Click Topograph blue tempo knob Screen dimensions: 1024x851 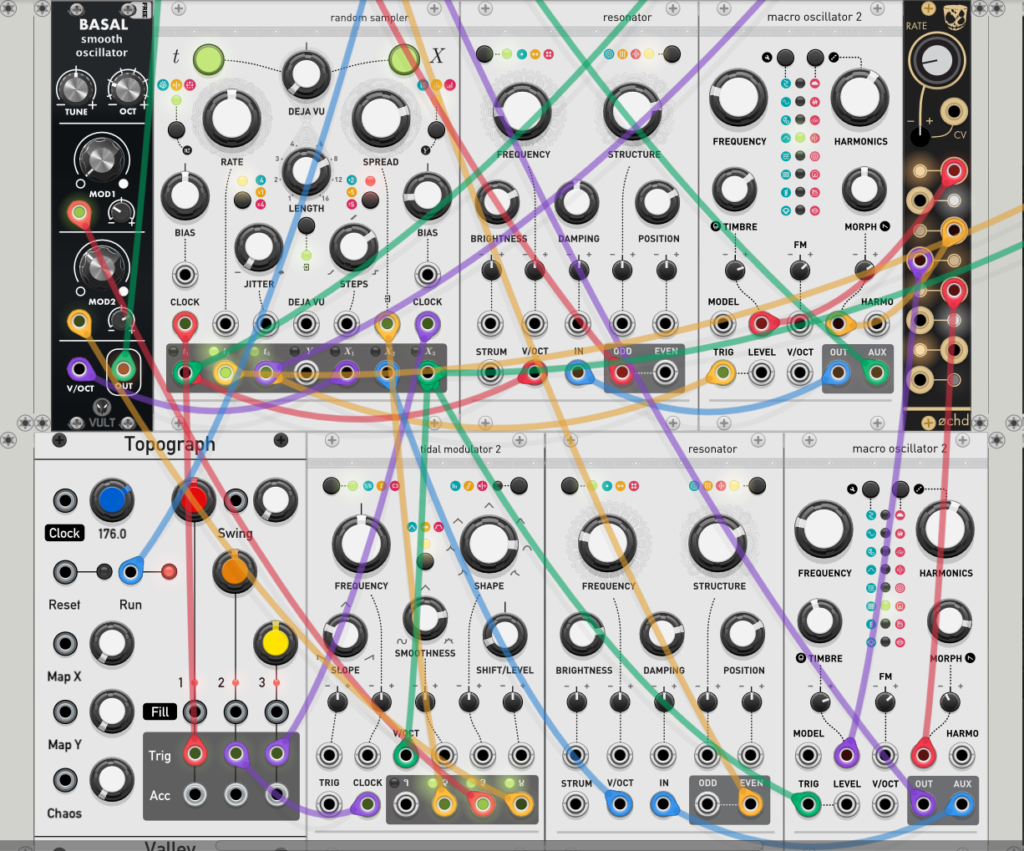(x=112, y=501)
